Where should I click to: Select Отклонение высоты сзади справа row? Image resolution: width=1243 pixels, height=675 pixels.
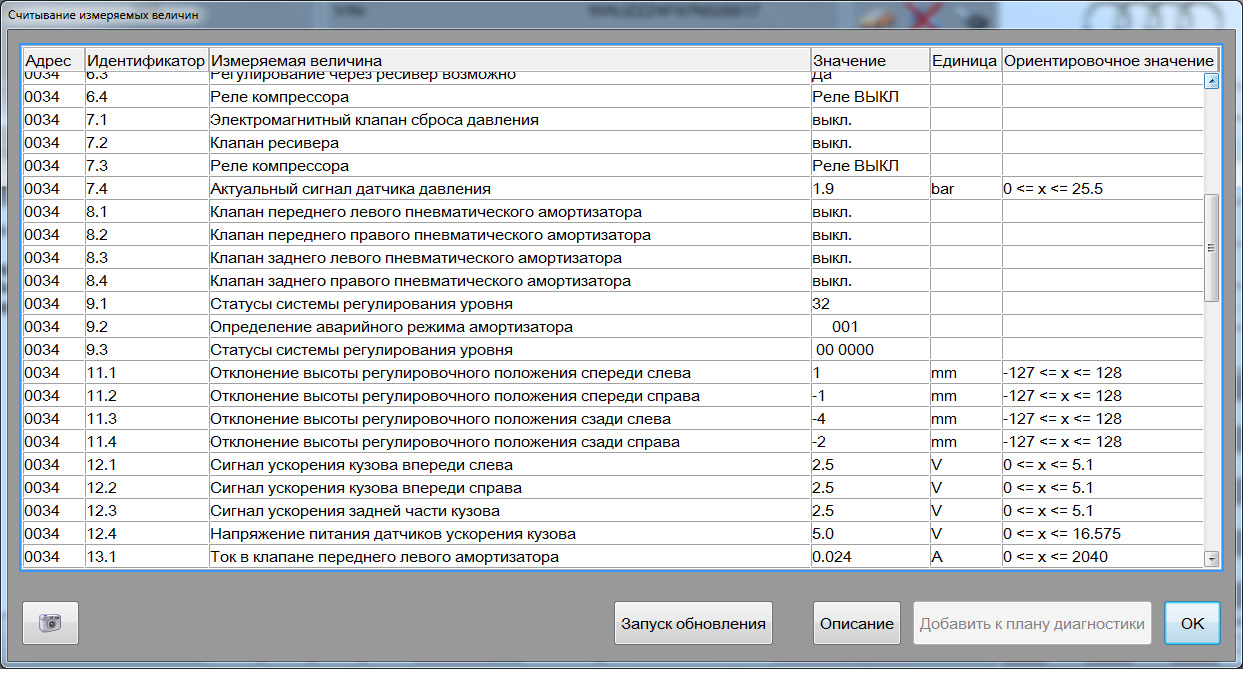click(613, 442)
